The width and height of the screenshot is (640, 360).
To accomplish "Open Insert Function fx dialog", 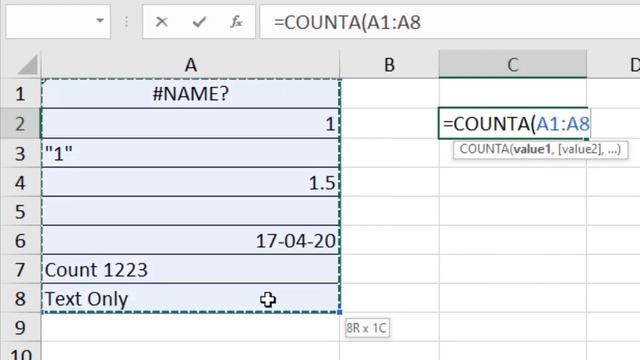I will click(236, 22).
